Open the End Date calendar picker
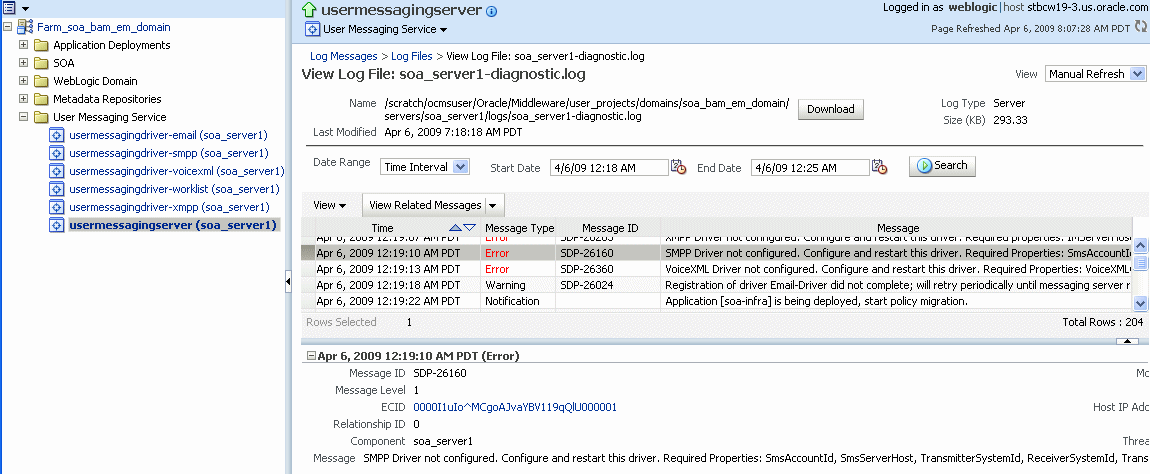 tap(879, 167)
